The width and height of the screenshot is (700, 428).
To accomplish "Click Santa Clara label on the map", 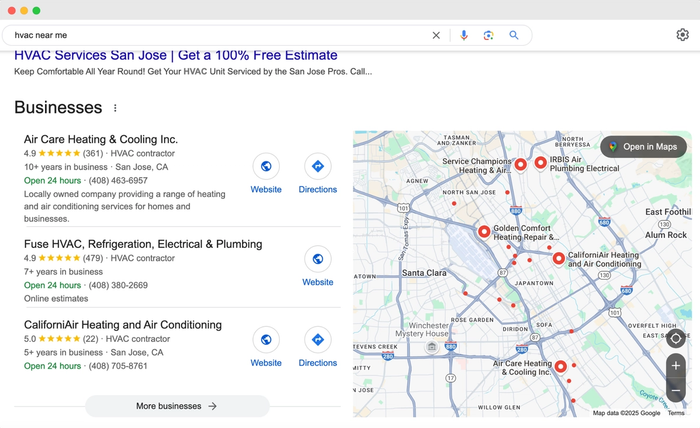I will [424, 273].
